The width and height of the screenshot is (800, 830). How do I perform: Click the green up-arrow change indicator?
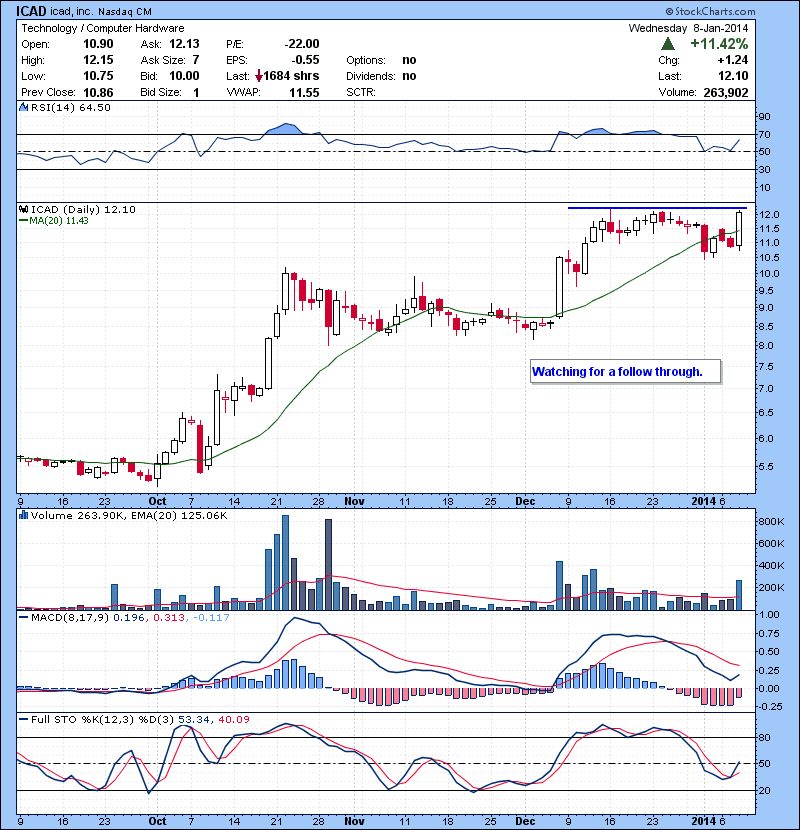(668, 44)
